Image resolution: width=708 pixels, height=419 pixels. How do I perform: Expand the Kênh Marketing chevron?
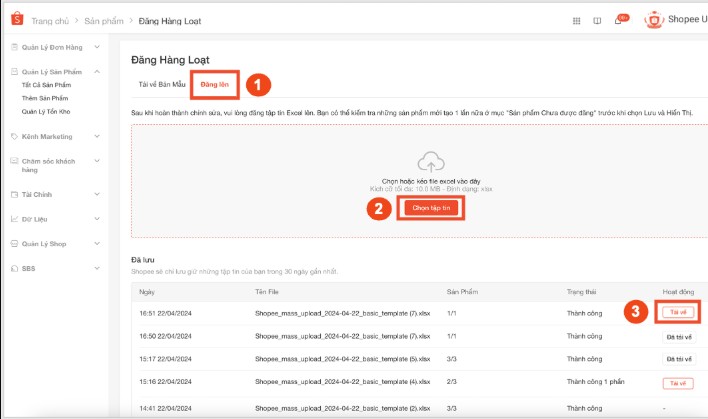pos(97,136)
